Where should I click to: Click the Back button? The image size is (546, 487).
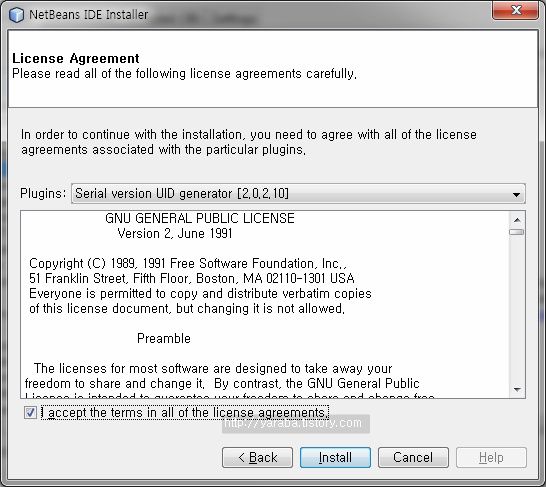click(257, 457)
